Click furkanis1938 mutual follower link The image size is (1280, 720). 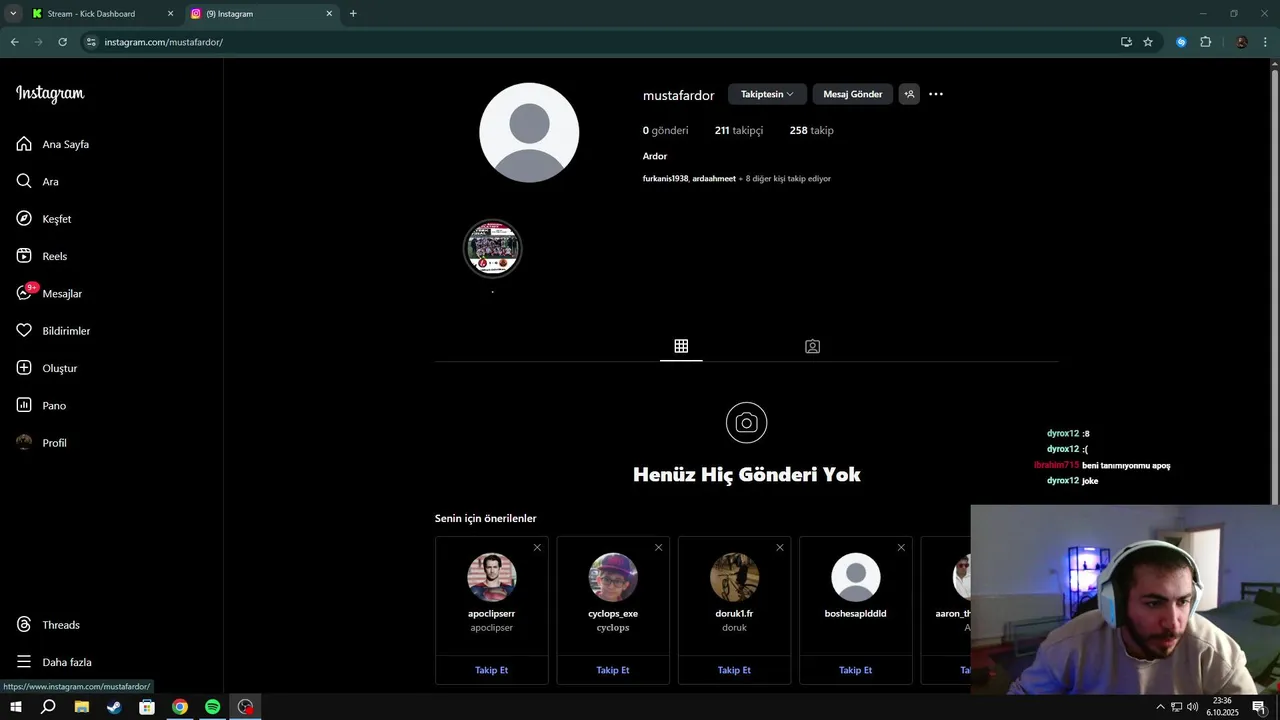click(x=665, y=179)
